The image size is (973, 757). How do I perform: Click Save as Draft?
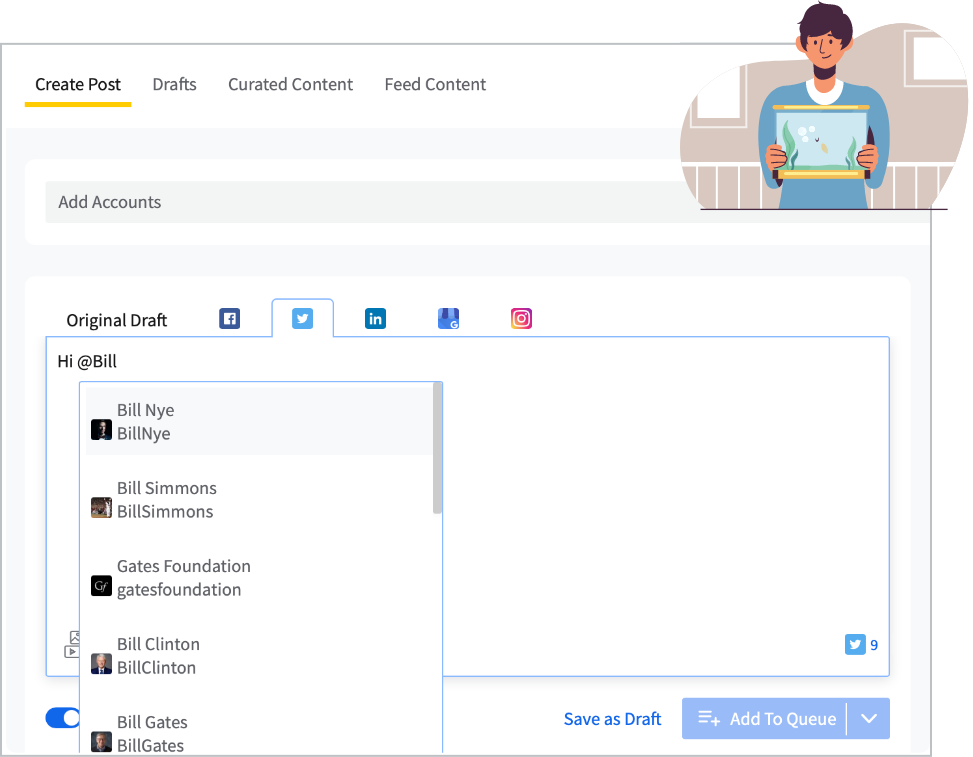612,719
